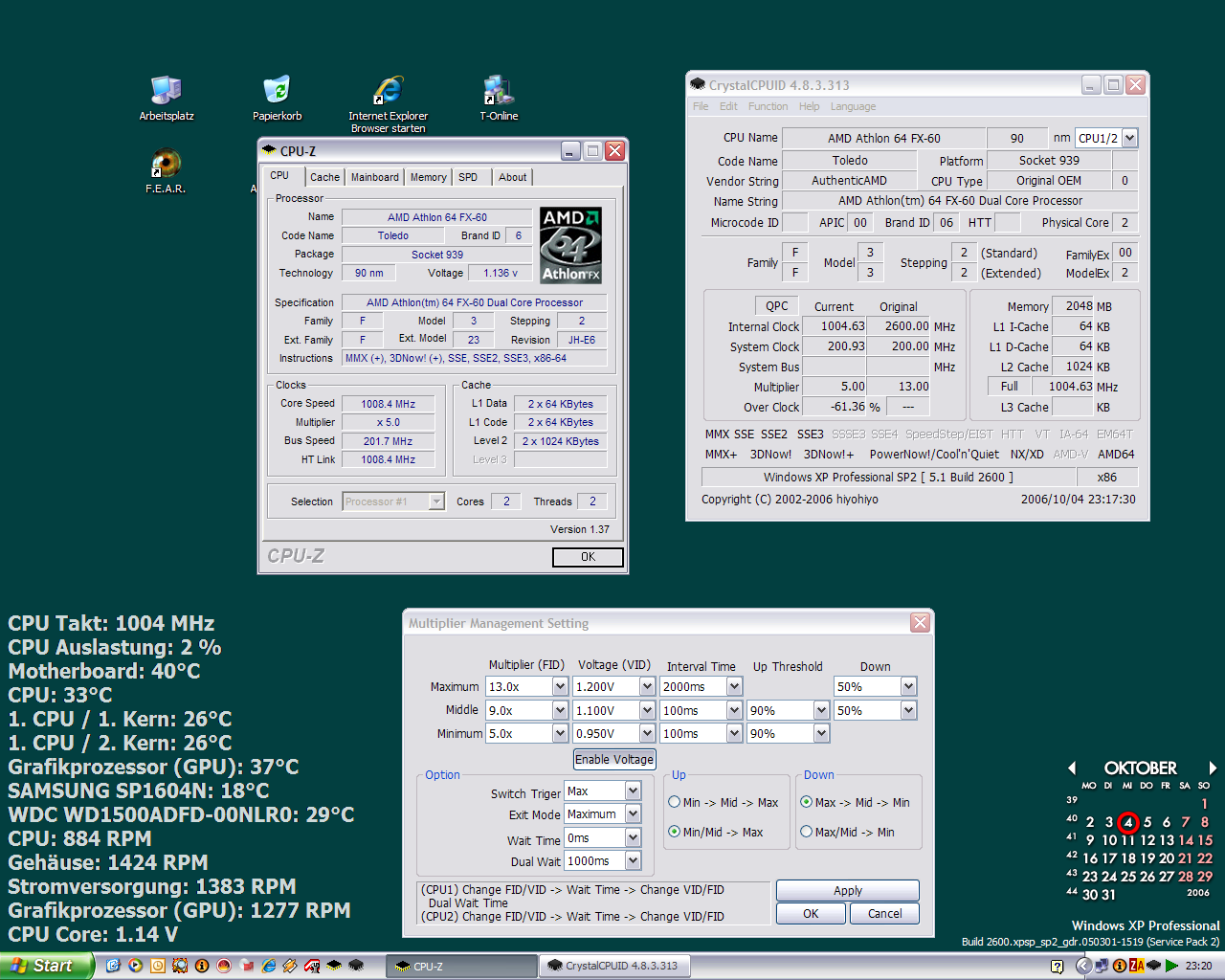1225x980 pixels.
Task: Click the green arrow tray icon
Action: point(1171,966)
